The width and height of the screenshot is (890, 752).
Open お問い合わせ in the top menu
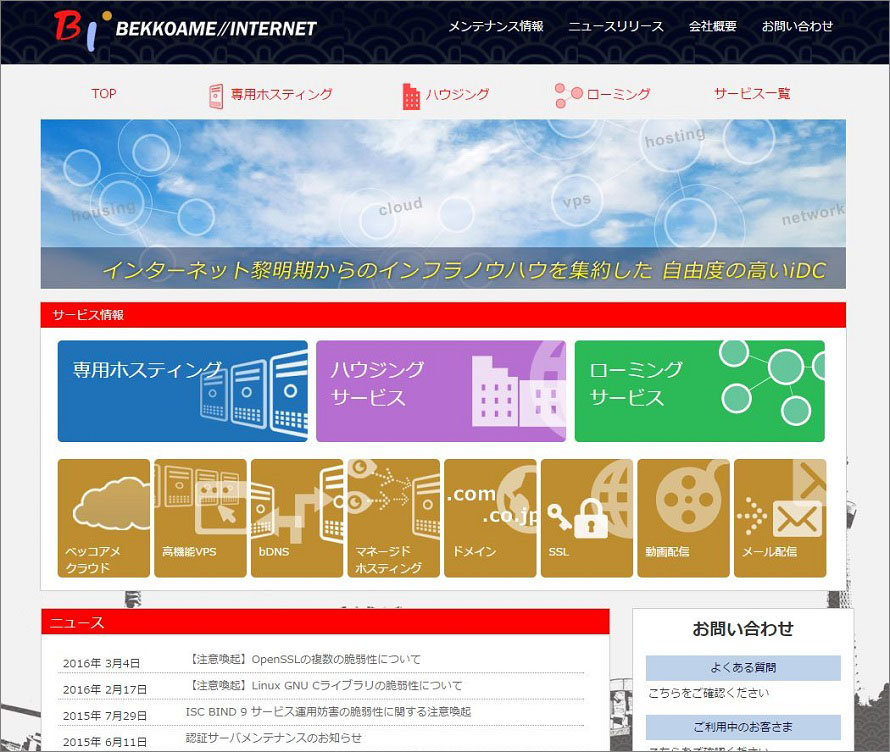point(797,26)
